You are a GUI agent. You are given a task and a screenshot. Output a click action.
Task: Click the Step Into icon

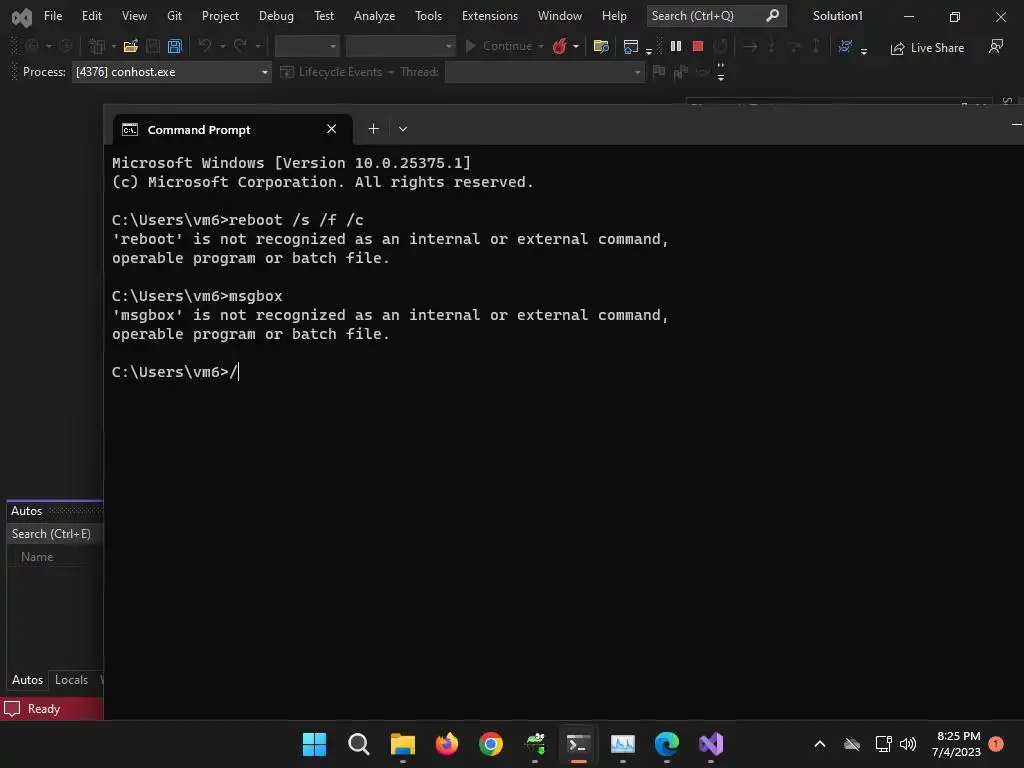tap(772, 46)
